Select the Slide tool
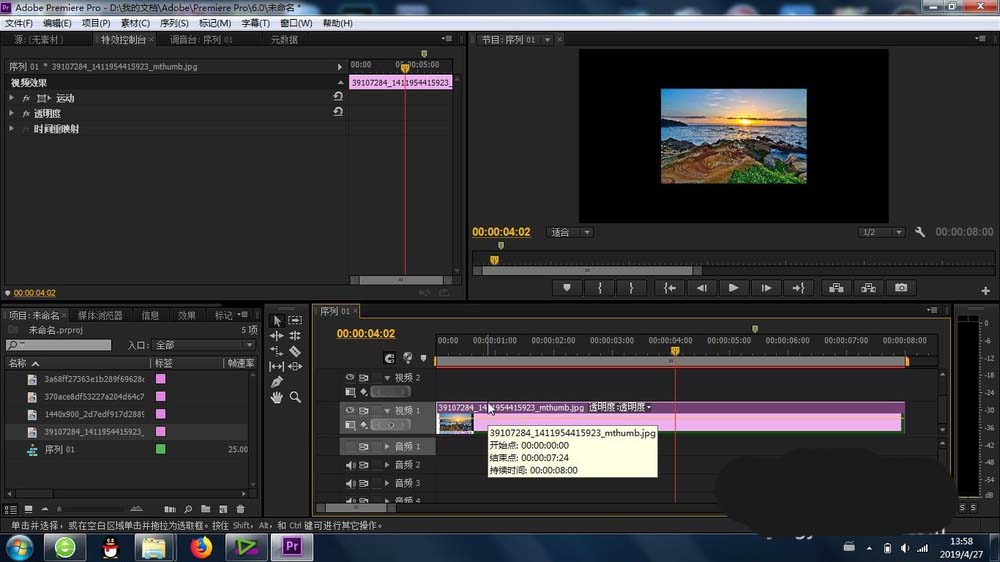Viewport: 1000px width, 562px height. click(x=295, y=366)
